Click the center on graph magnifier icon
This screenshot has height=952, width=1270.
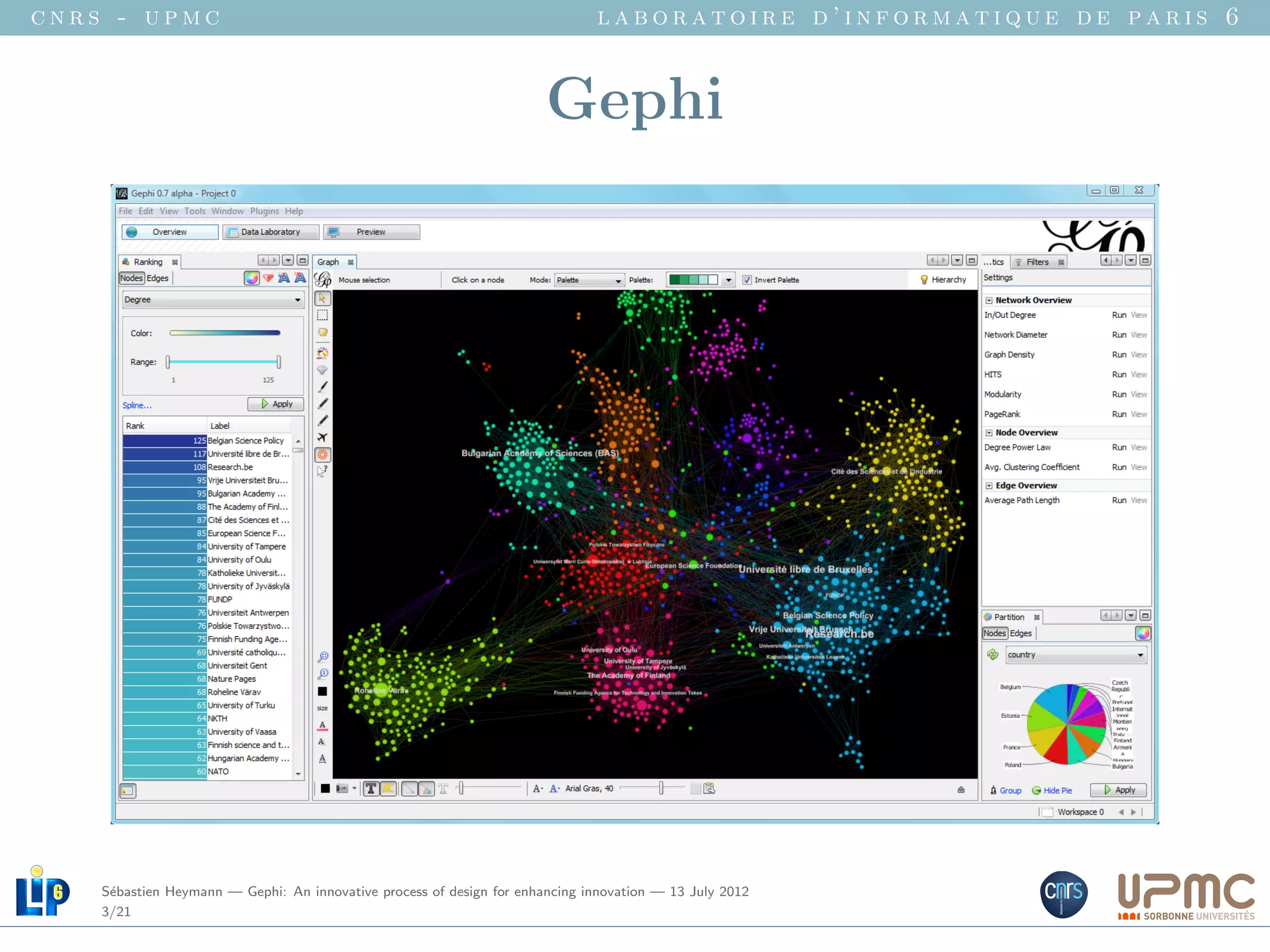click(322, 657)
